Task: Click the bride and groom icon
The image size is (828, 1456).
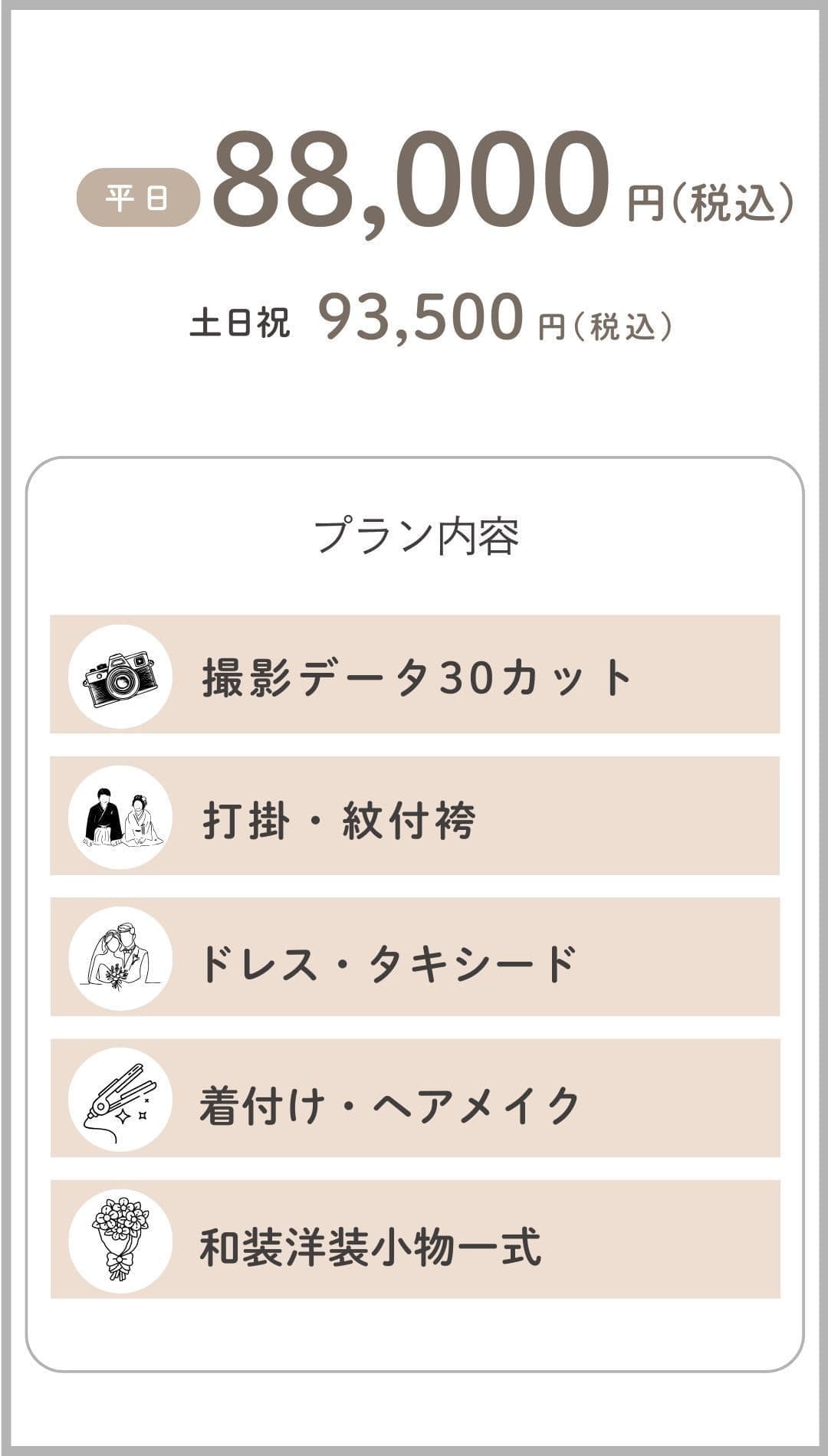Action: pos(120,959)
